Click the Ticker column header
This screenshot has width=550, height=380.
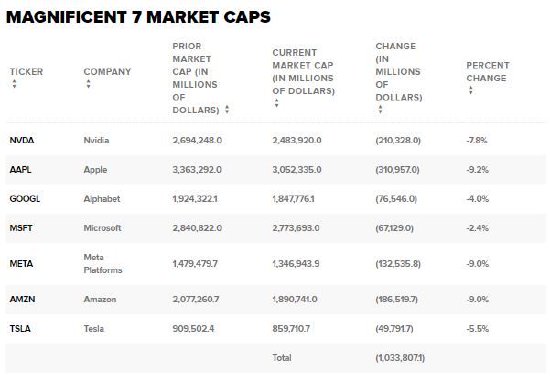(x=26, y=72)
